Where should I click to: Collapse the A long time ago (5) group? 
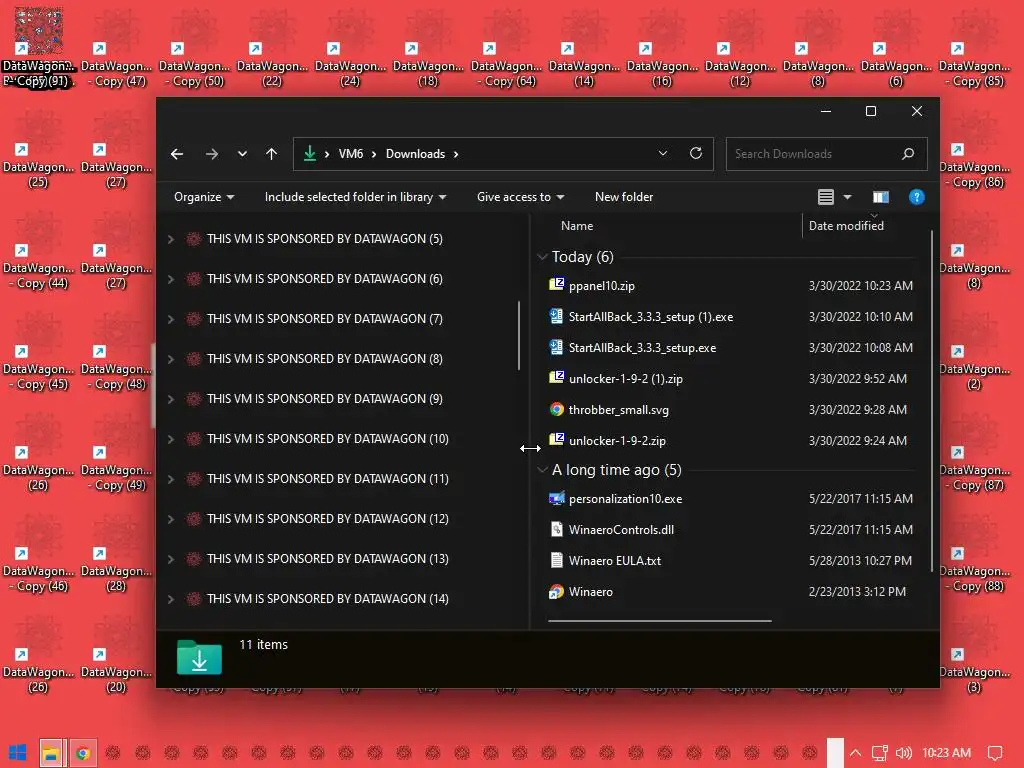pyautogui.click(x=542, y=470)
